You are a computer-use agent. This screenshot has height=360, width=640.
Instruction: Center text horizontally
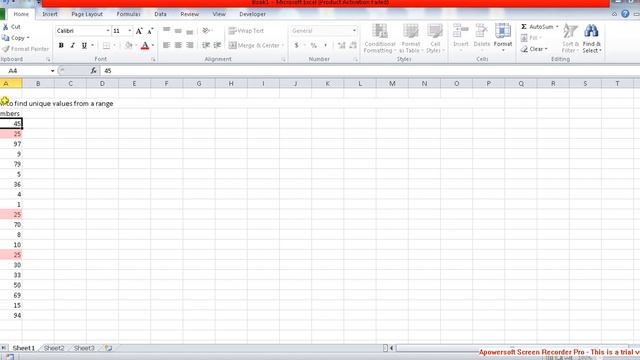(178, 45)
